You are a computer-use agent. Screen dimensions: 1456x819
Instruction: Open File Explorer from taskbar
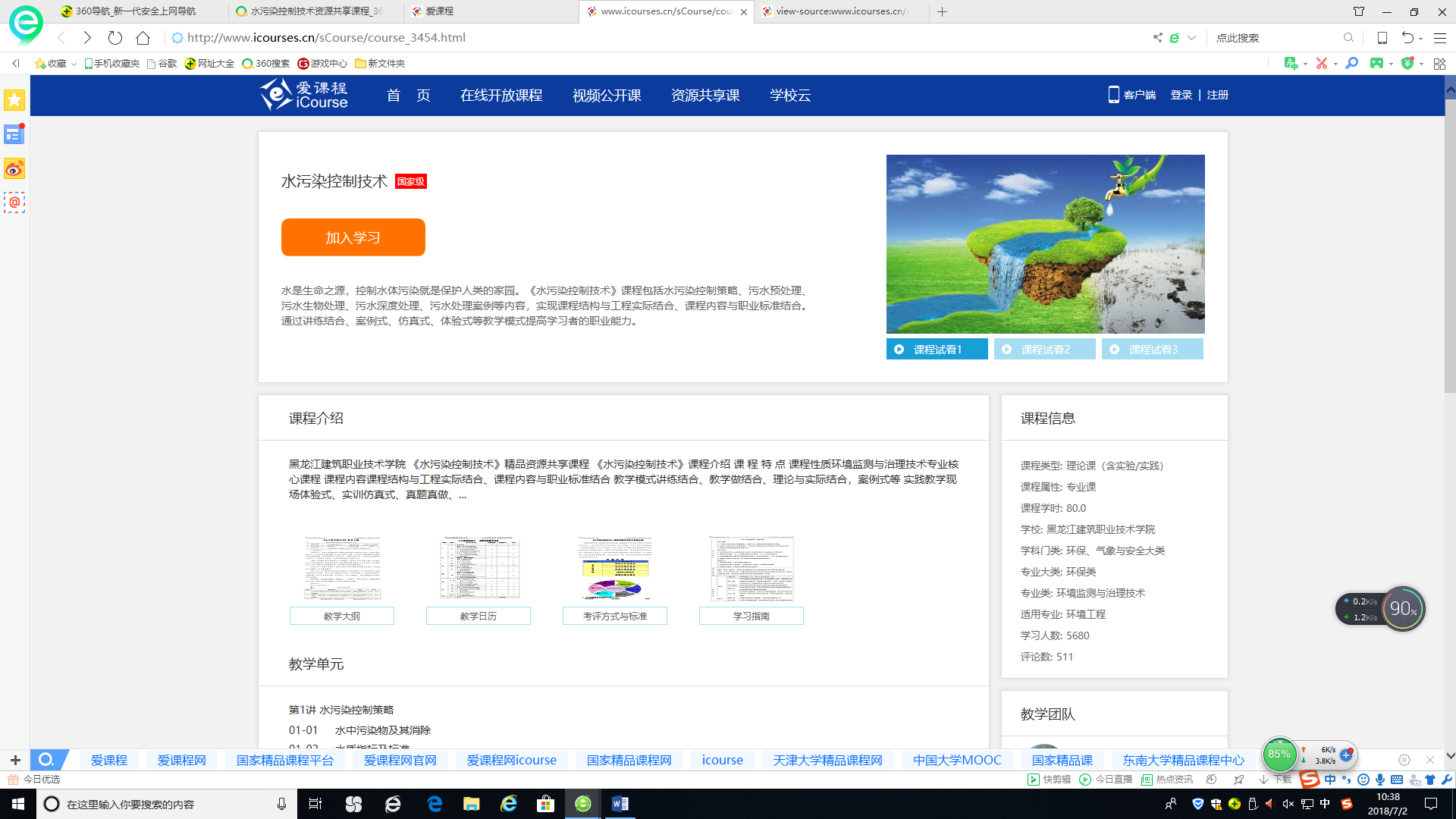(471, 804)
